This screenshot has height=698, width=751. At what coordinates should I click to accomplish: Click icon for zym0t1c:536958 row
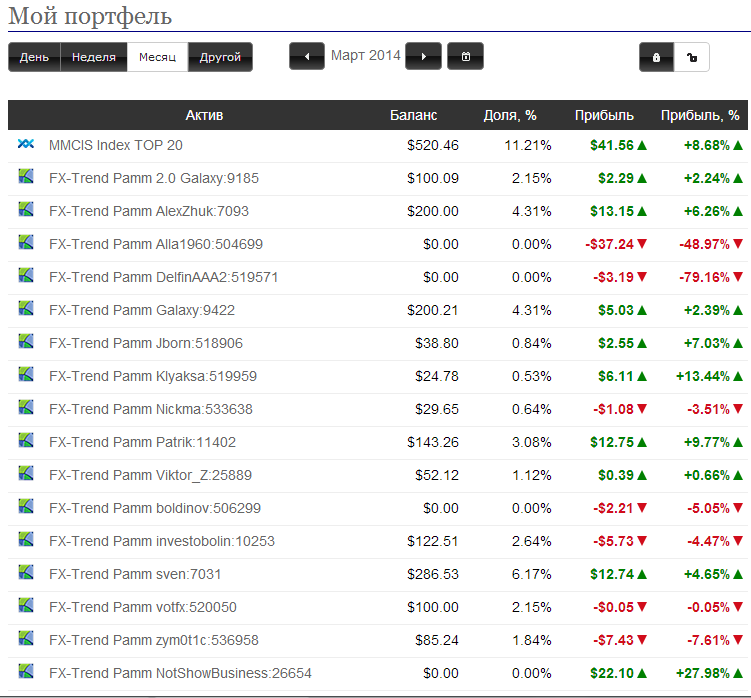pos(26,639)
